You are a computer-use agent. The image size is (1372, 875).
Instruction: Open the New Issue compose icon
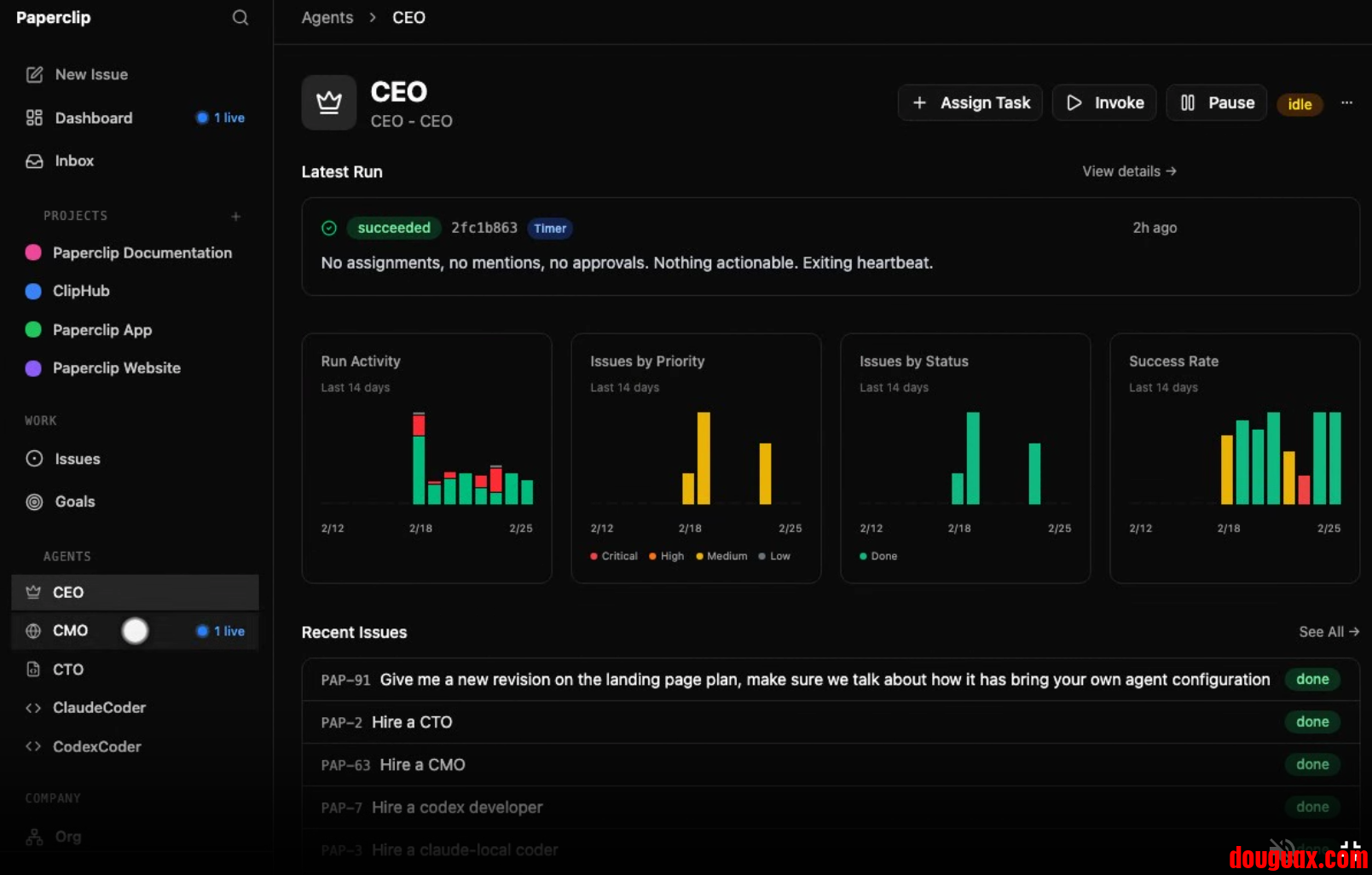[x=34, y=75]
